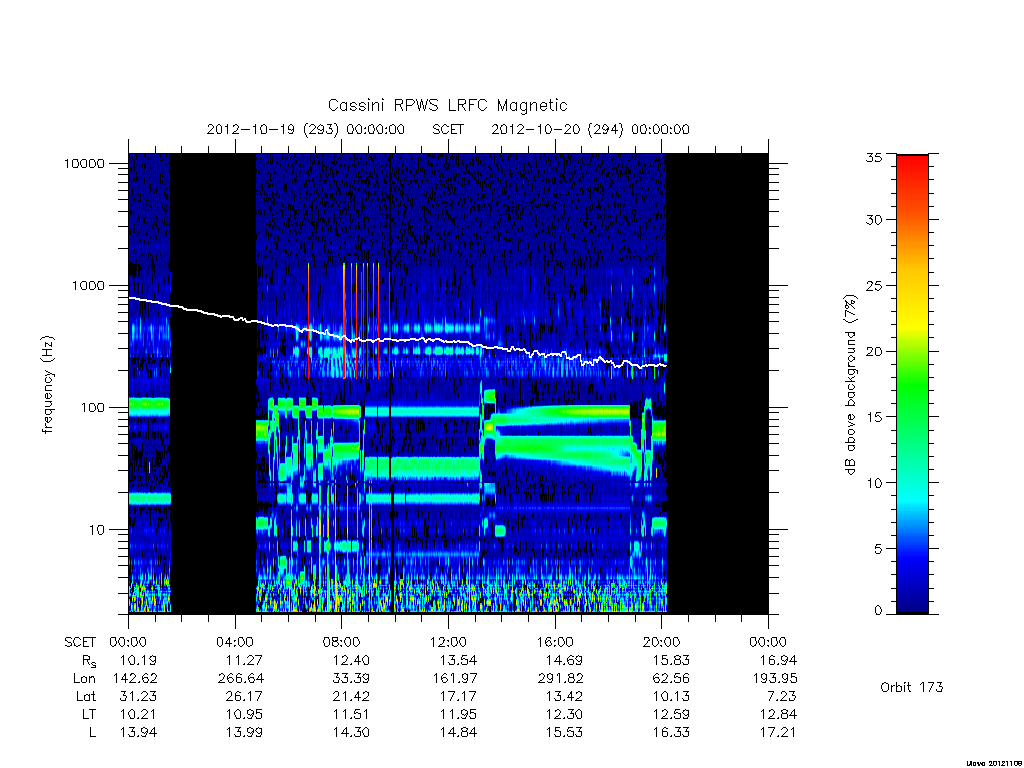Screen dimensions: 1024x768
Task: Click the "dB above background (7%)" label
Action: 850,385
